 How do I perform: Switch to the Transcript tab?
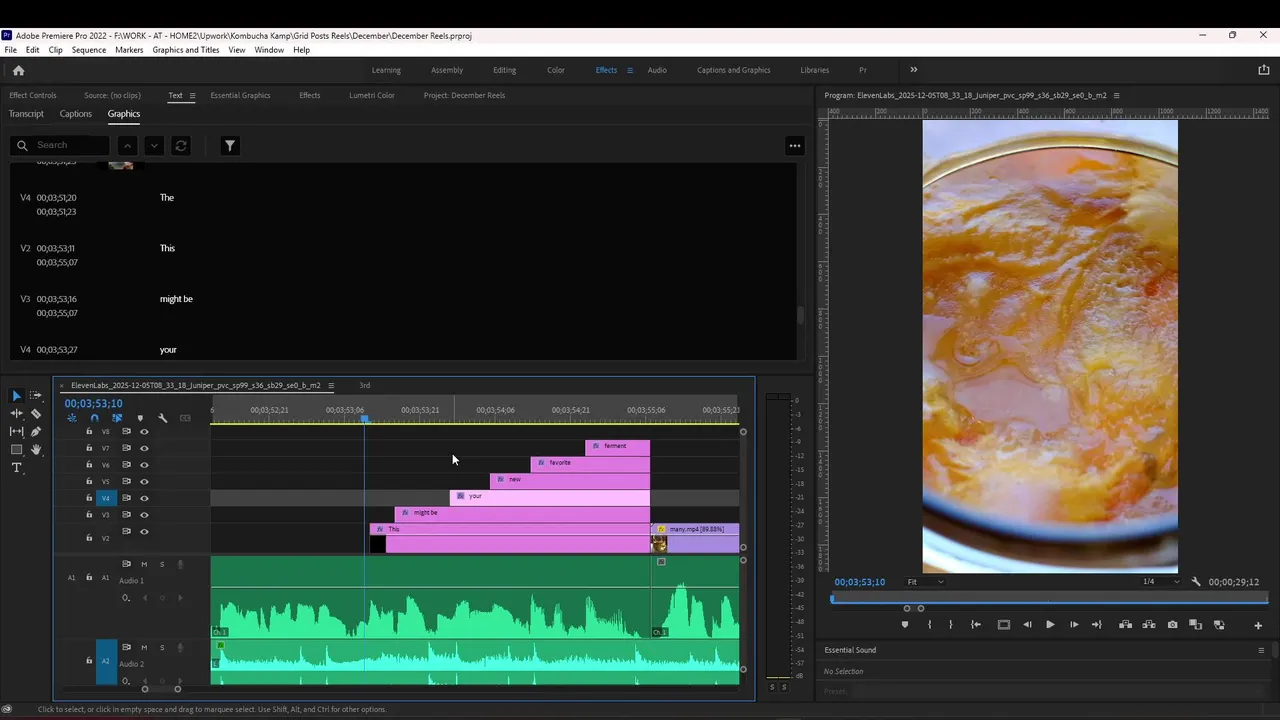point(26,114)
